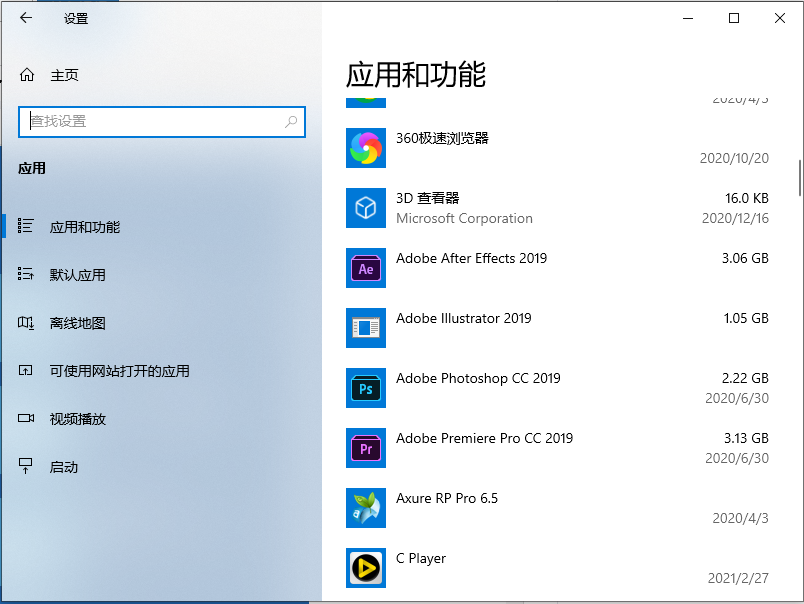Click the back arrow
The height and width of the screenshot is (604, 804).
coord(25,17)
